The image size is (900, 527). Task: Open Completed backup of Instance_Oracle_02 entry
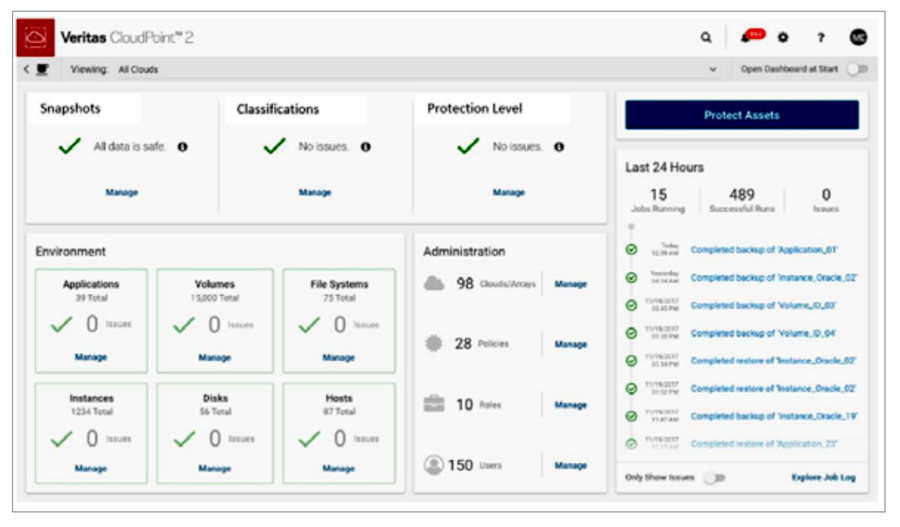click(x=774, y=277)
